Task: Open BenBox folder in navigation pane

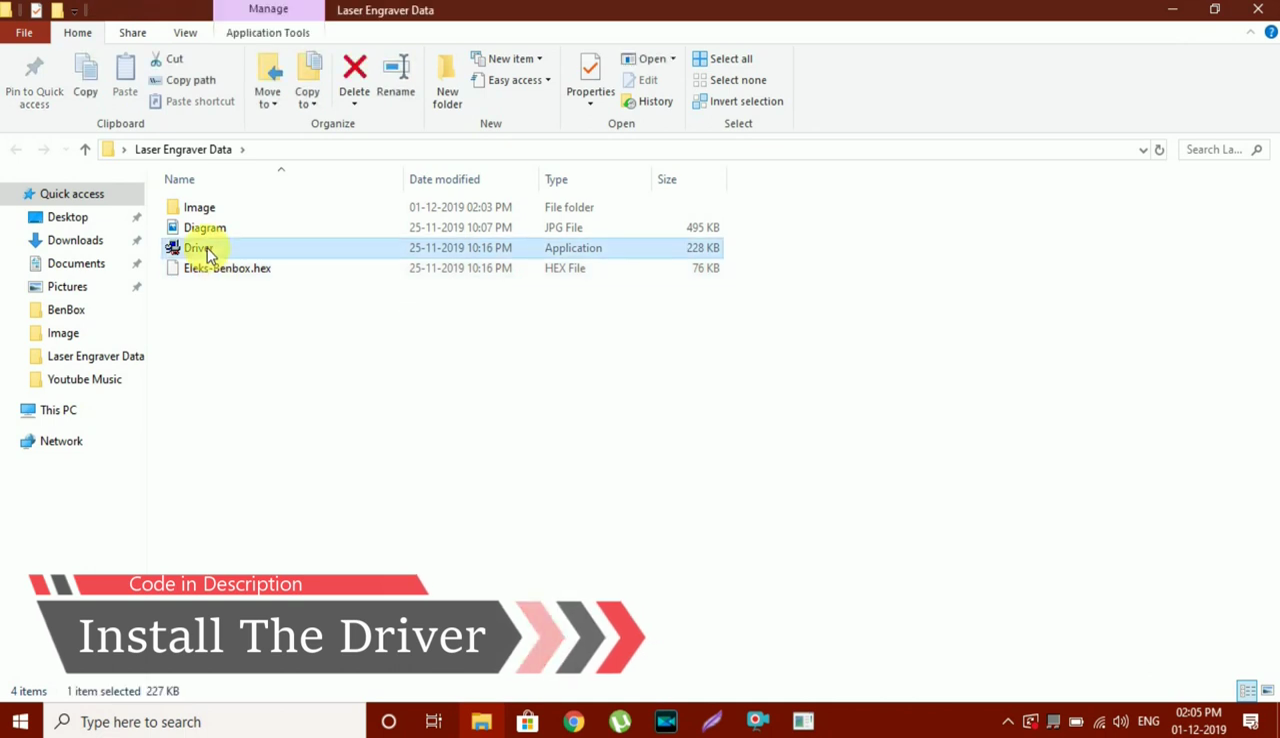Action: (66, 310)
